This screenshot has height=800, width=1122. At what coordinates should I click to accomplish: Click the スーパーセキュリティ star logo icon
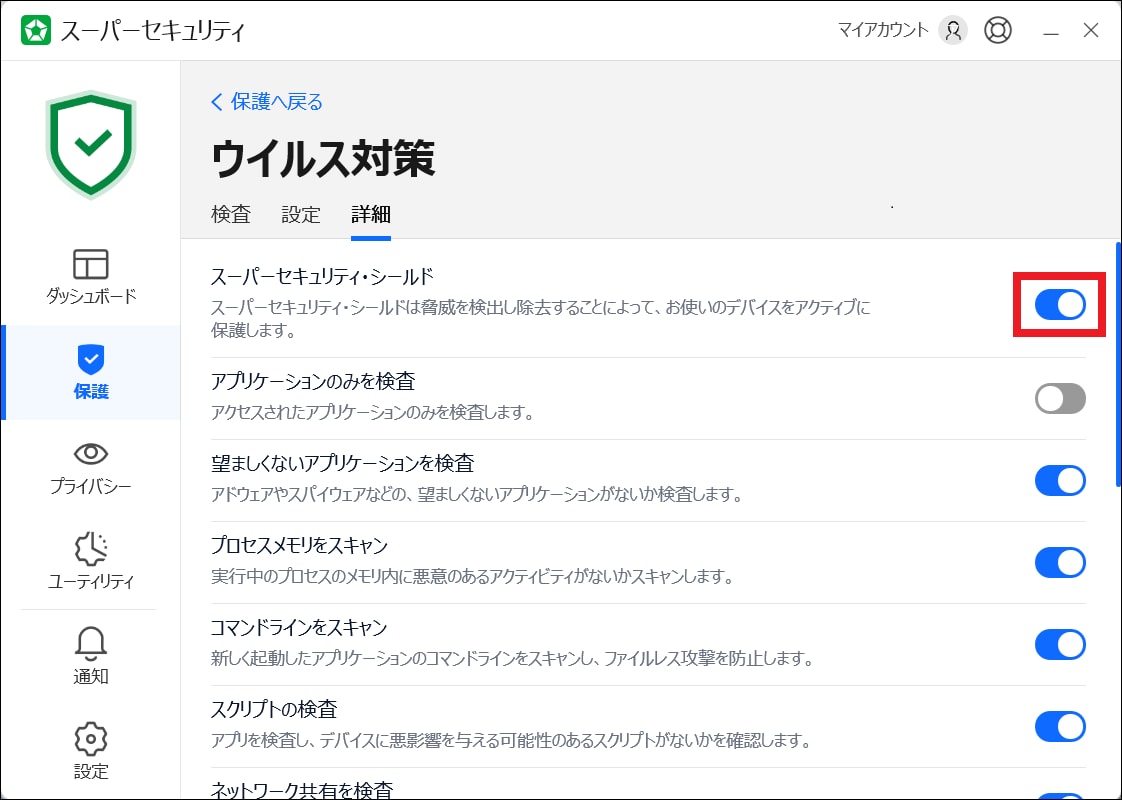(36, 30)
